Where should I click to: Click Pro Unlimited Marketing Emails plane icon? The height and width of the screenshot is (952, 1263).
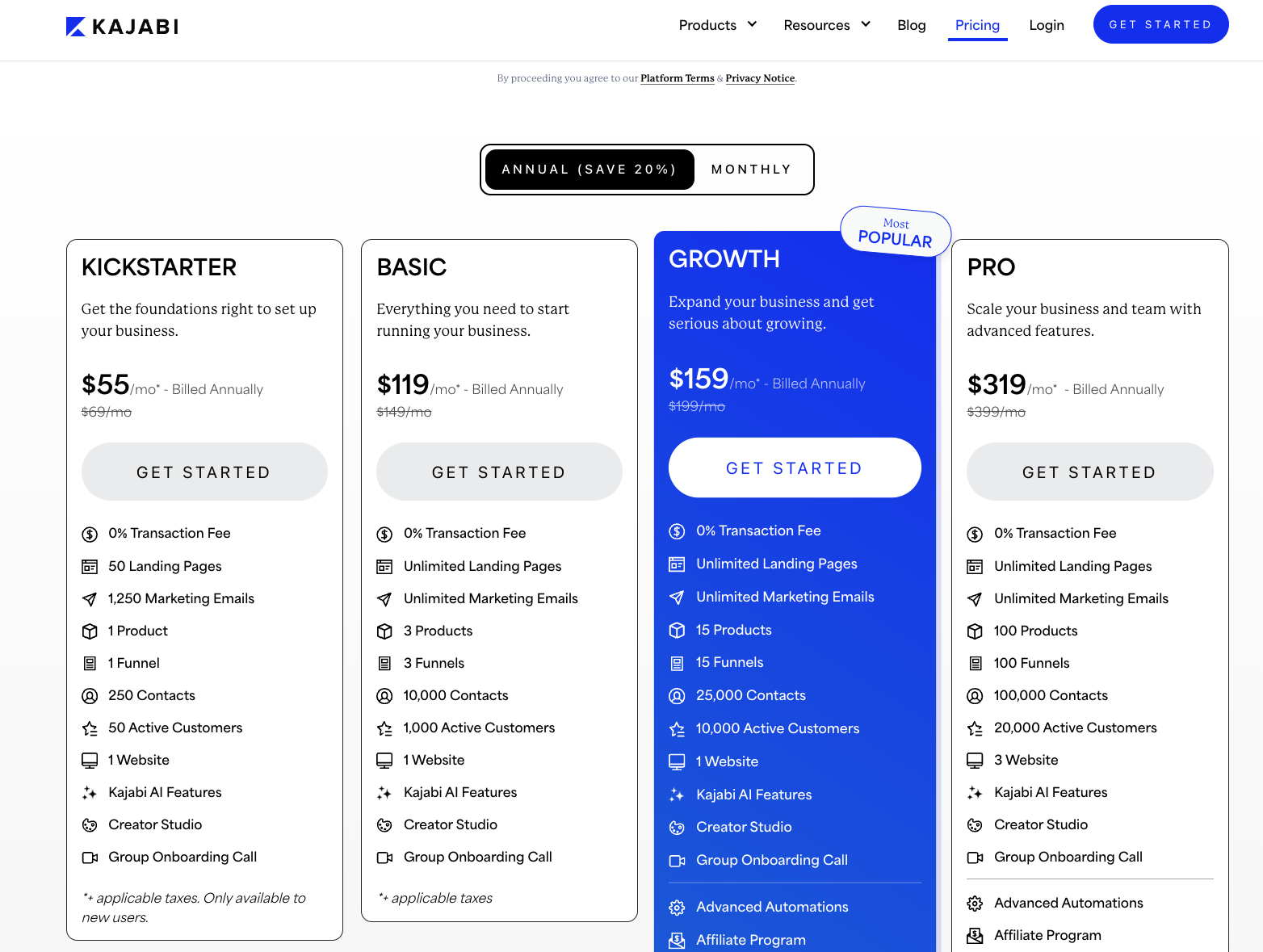(x=975, y=599)
